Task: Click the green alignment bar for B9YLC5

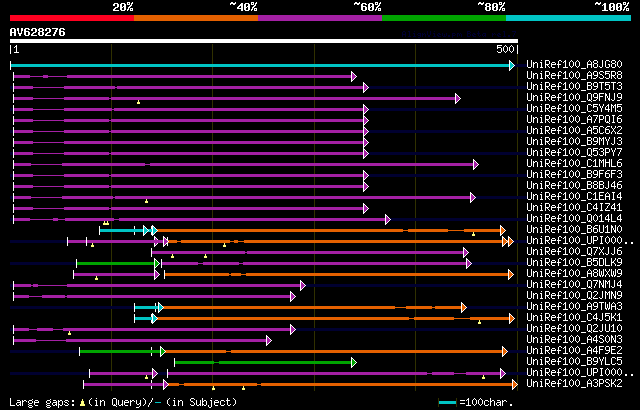Action: pos(263,363)
